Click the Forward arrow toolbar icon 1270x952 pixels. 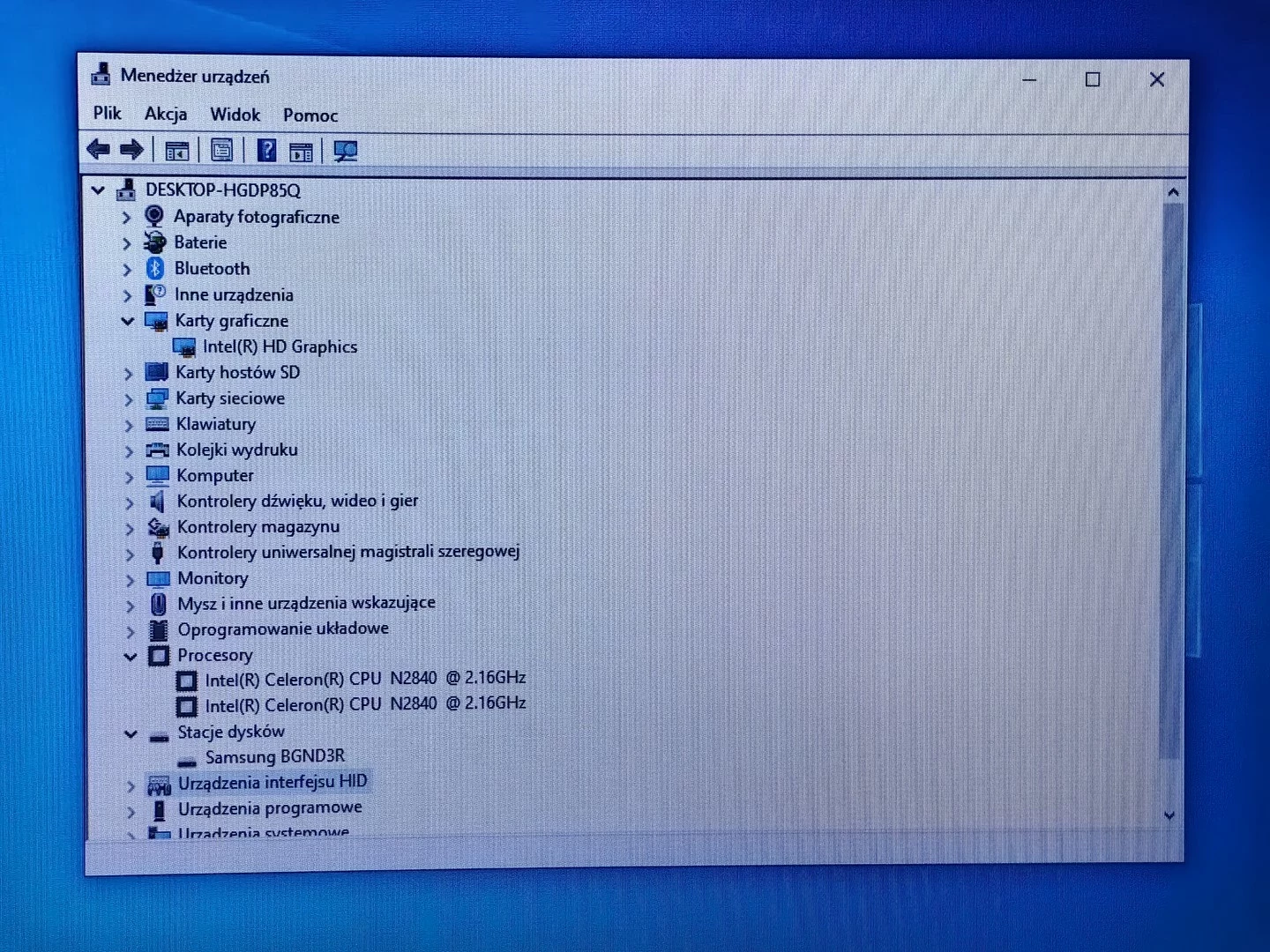[x=131, y=150]
